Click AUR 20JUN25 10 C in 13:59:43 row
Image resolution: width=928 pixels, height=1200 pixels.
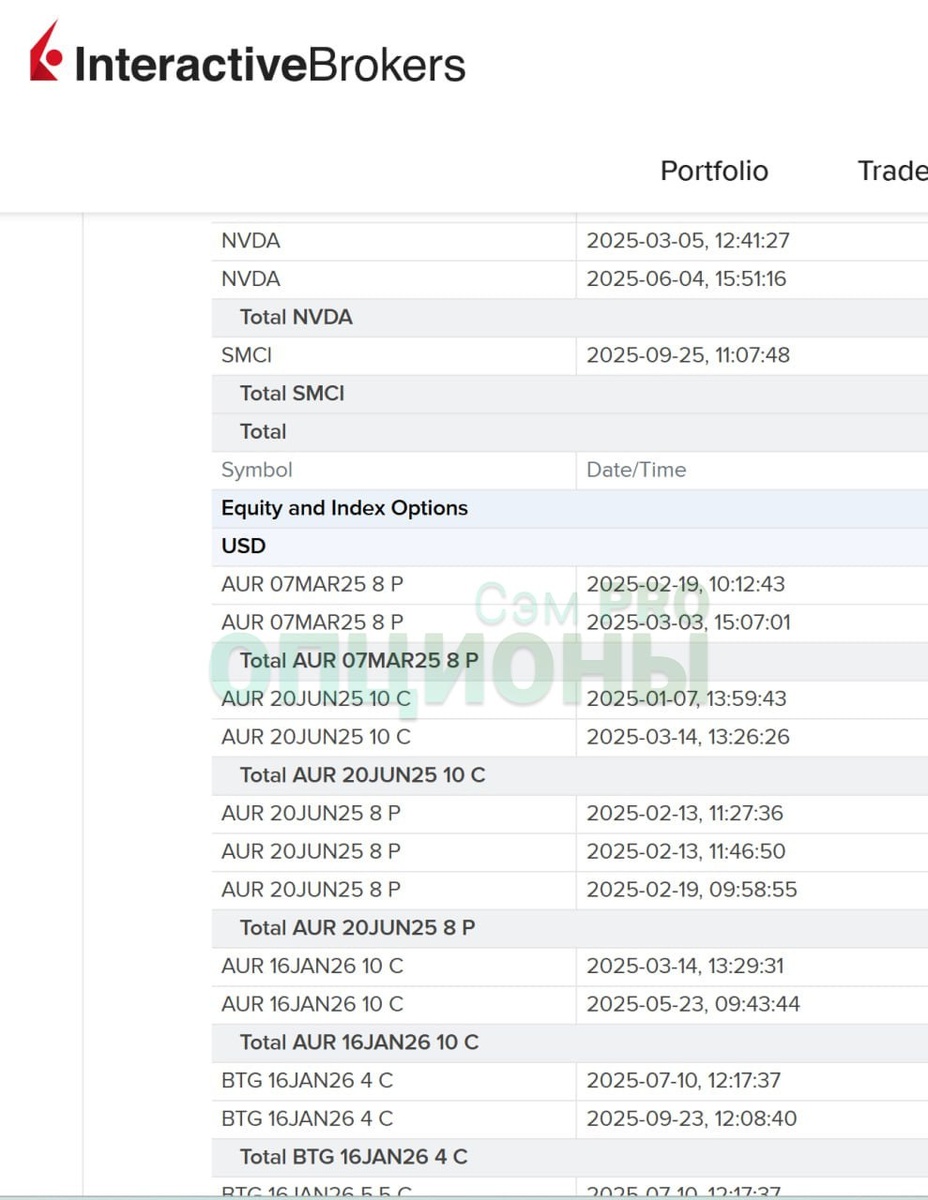tap(316, 698)
